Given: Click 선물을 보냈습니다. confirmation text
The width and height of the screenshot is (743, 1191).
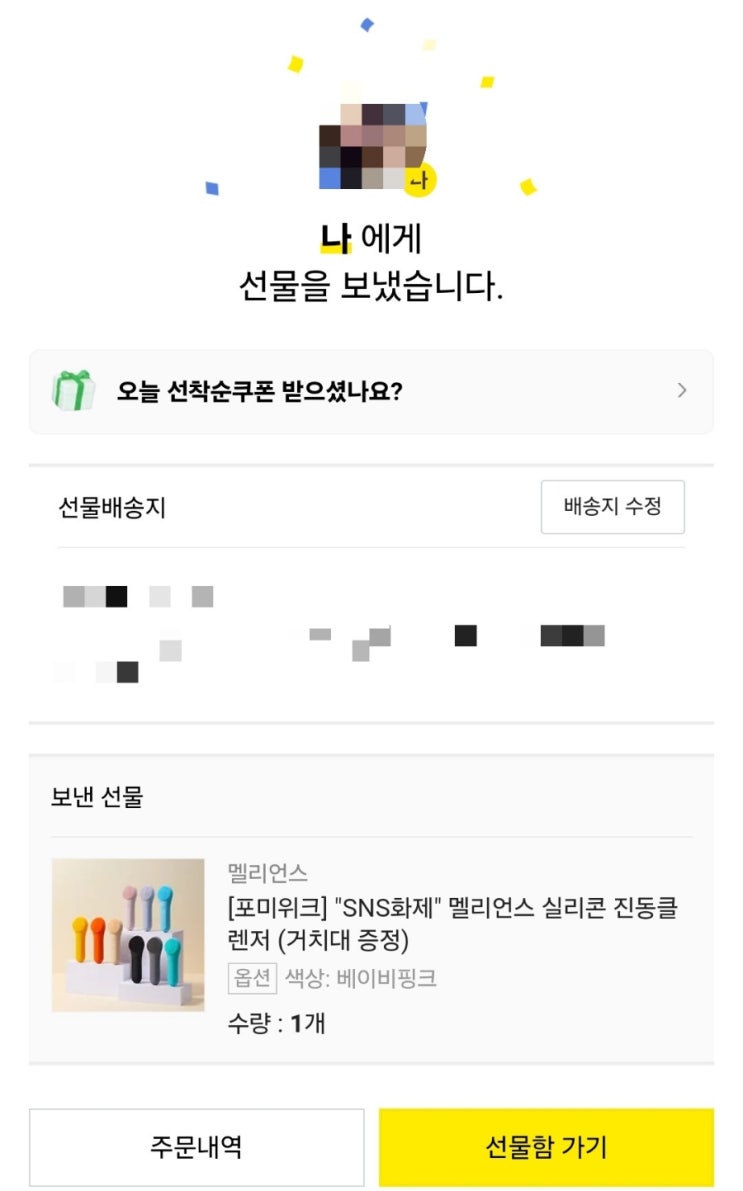Looking at the screenshot, I should coord(371,286).
